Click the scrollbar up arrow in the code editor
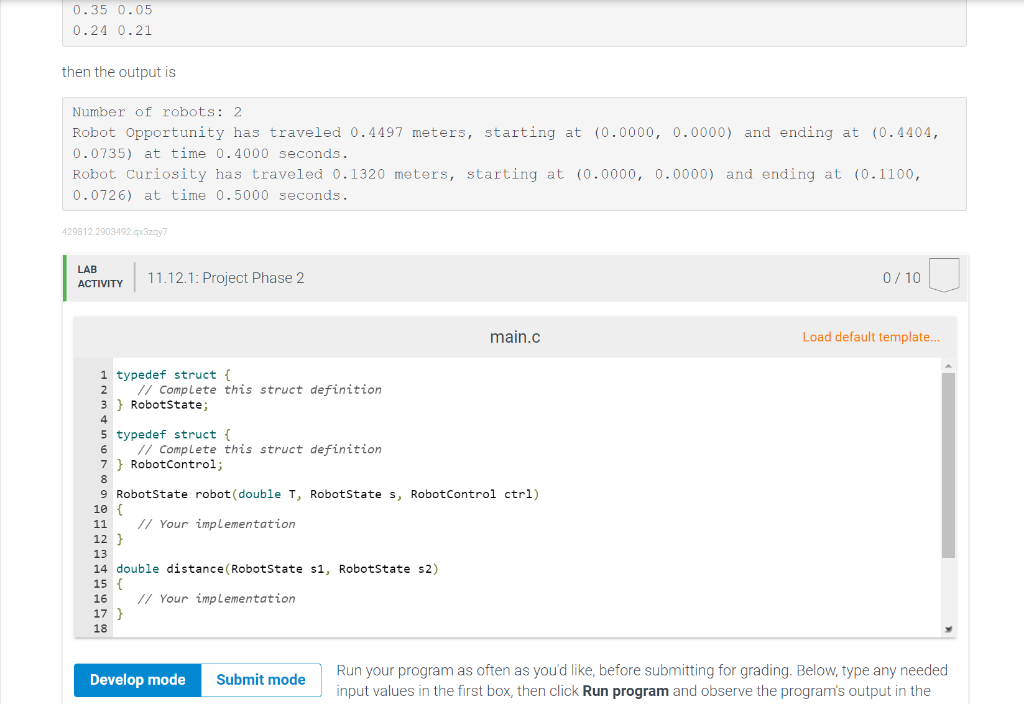This screenshot has height=704, width=1024. click(946, 366)
